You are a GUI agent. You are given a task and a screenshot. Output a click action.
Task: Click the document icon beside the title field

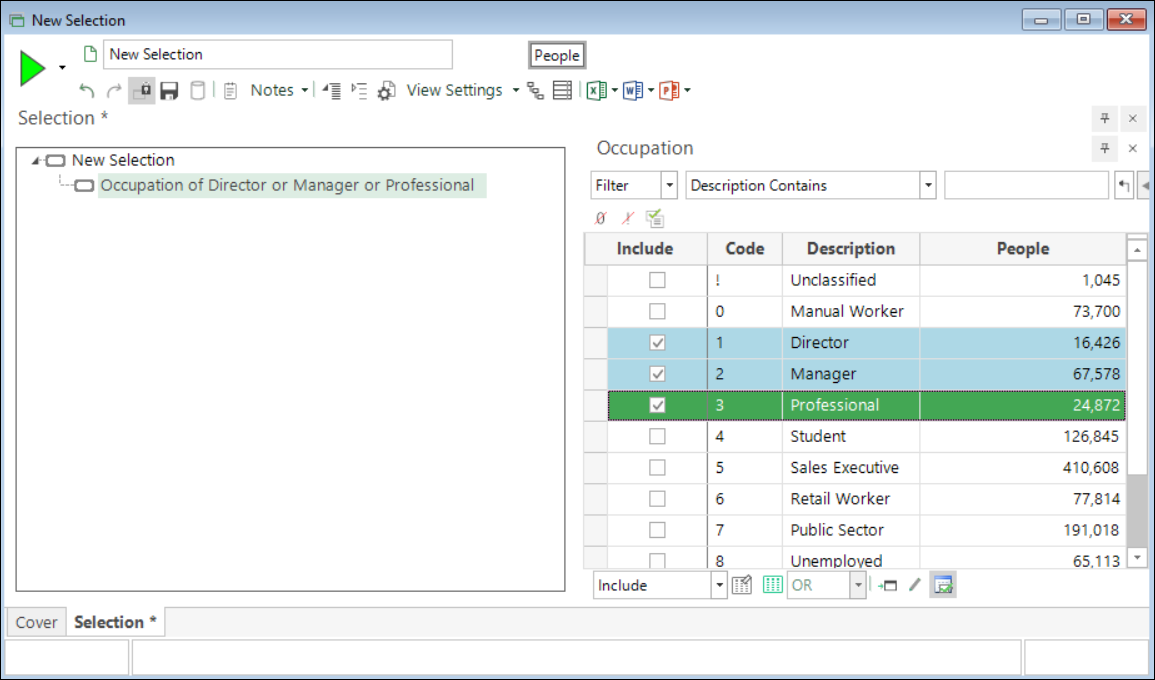coord(90,54)
